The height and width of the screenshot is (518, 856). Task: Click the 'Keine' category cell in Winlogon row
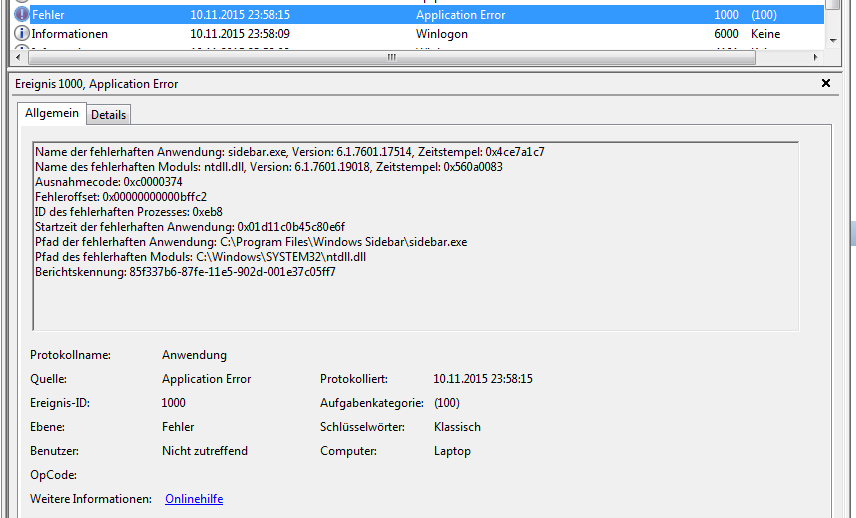(x=765, y=34)
